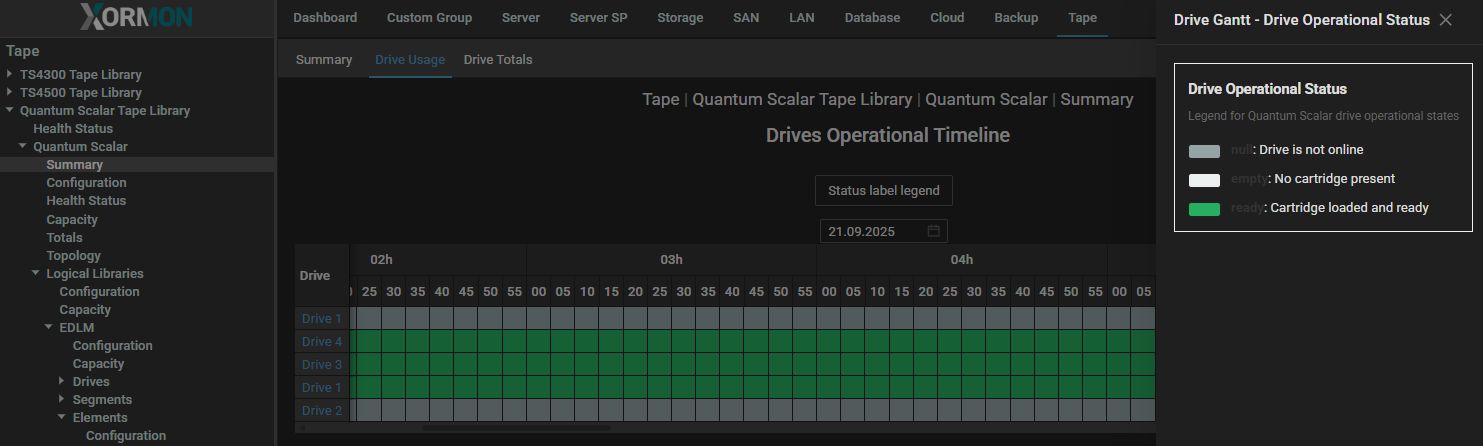This screenshot has height=446, width=1483.
Task: Click the white 'No cartridge' legend swatch
Action: tap(1204, 180)
